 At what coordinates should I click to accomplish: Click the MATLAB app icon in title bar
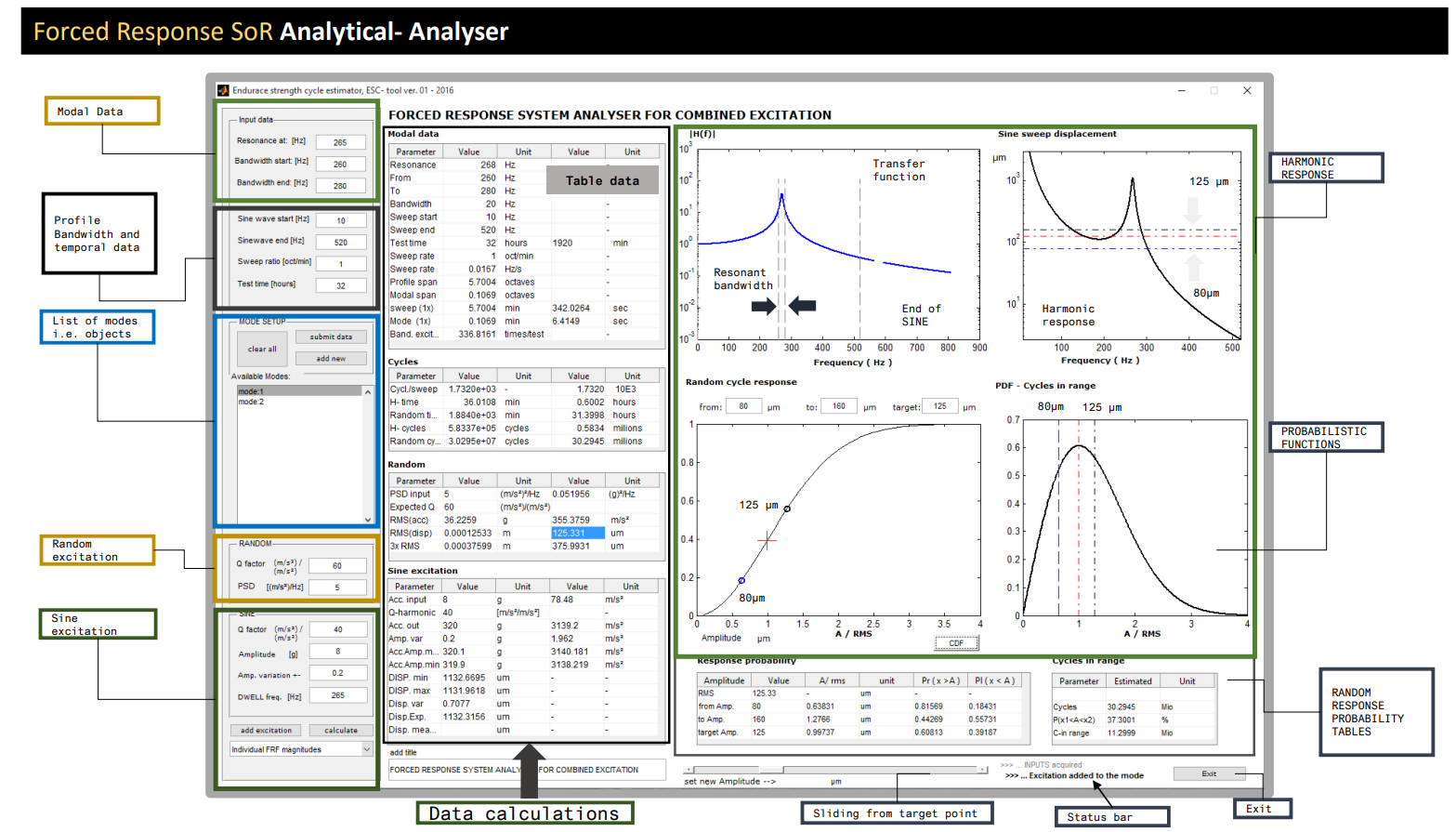[223, 90]
